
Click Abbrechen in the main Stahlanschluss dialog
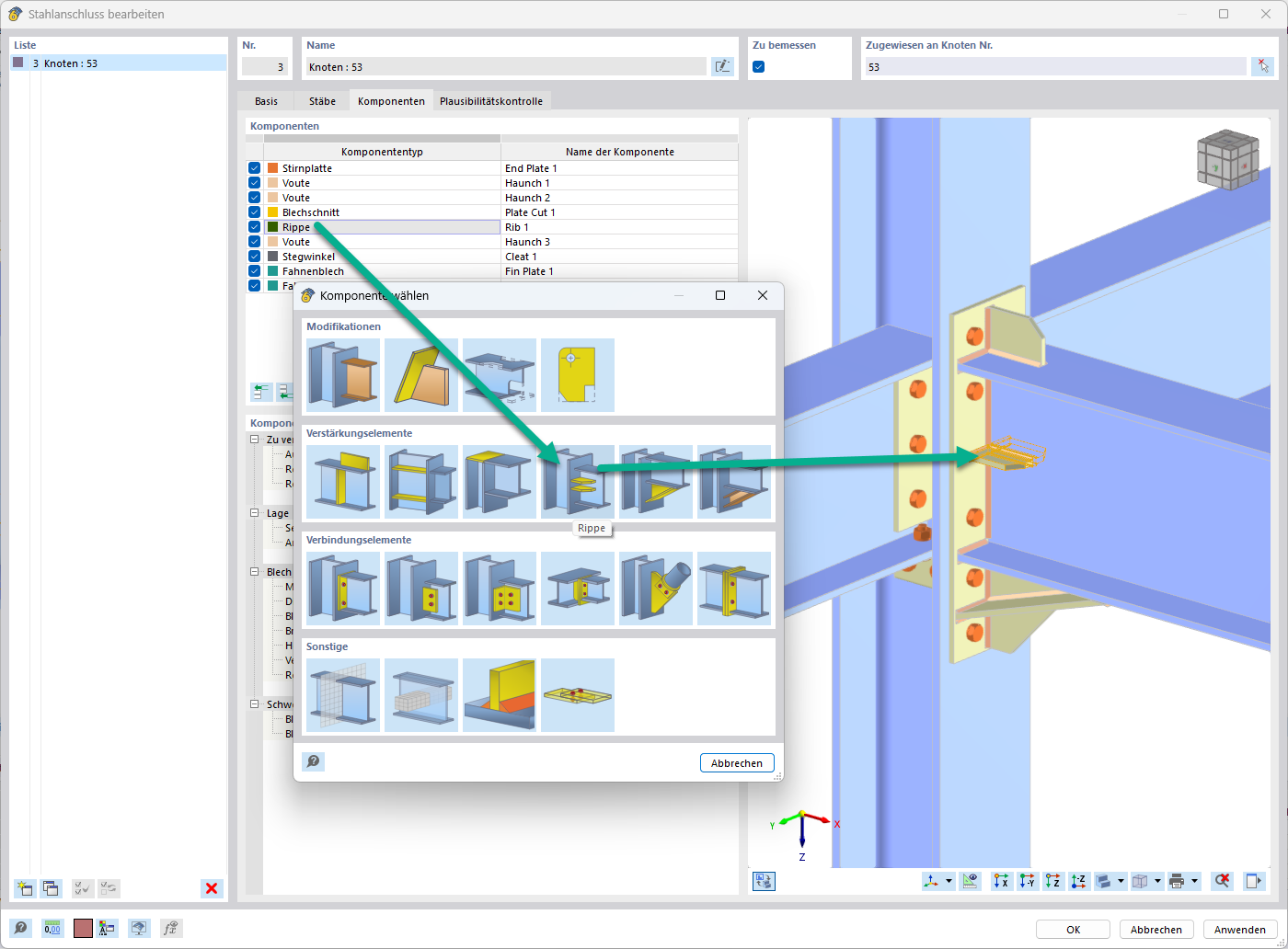1156,930
